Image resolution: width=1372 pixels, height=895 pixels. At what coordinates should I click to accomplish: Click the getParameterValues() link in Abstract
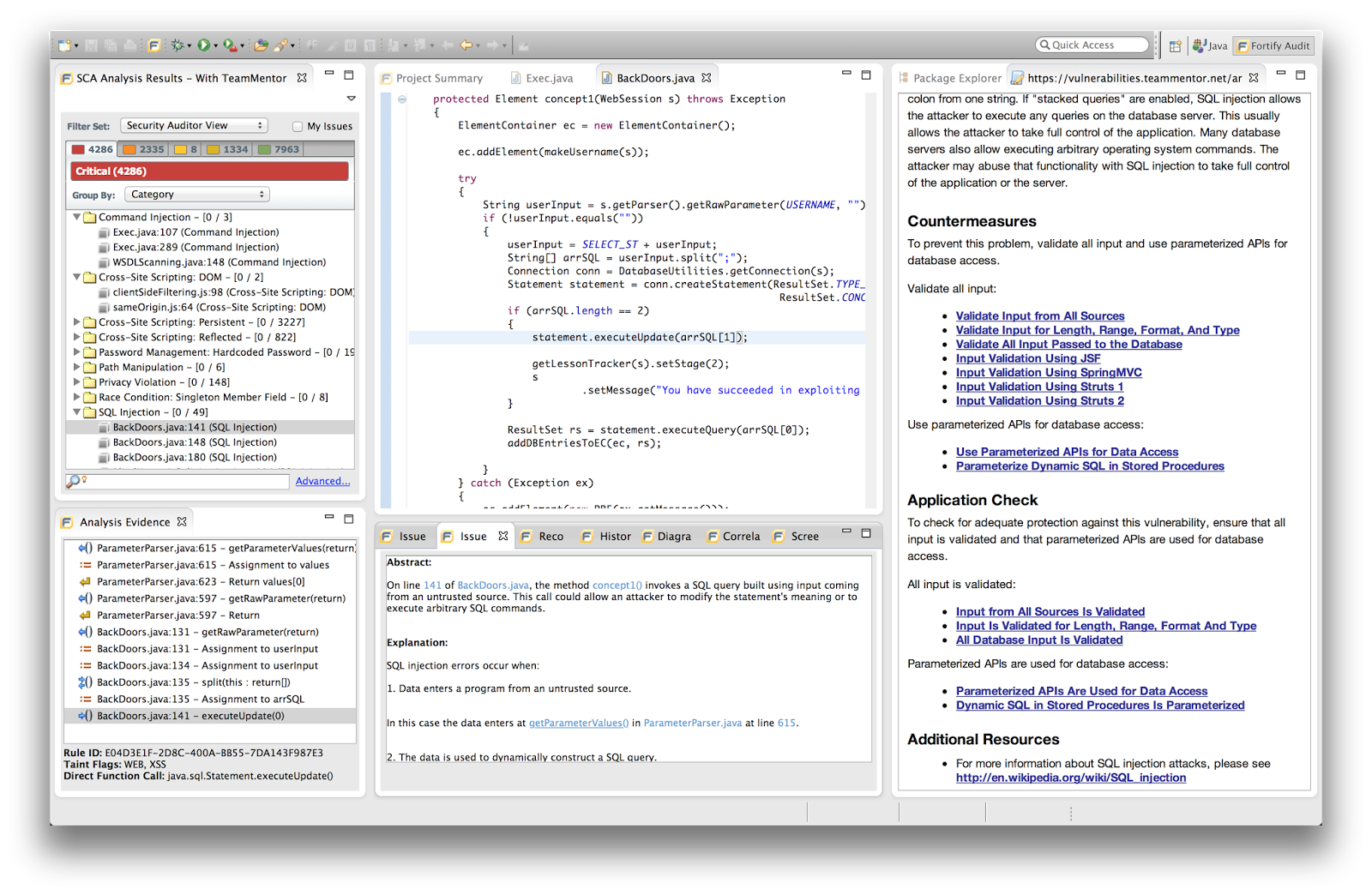click(x=579, y=724)
